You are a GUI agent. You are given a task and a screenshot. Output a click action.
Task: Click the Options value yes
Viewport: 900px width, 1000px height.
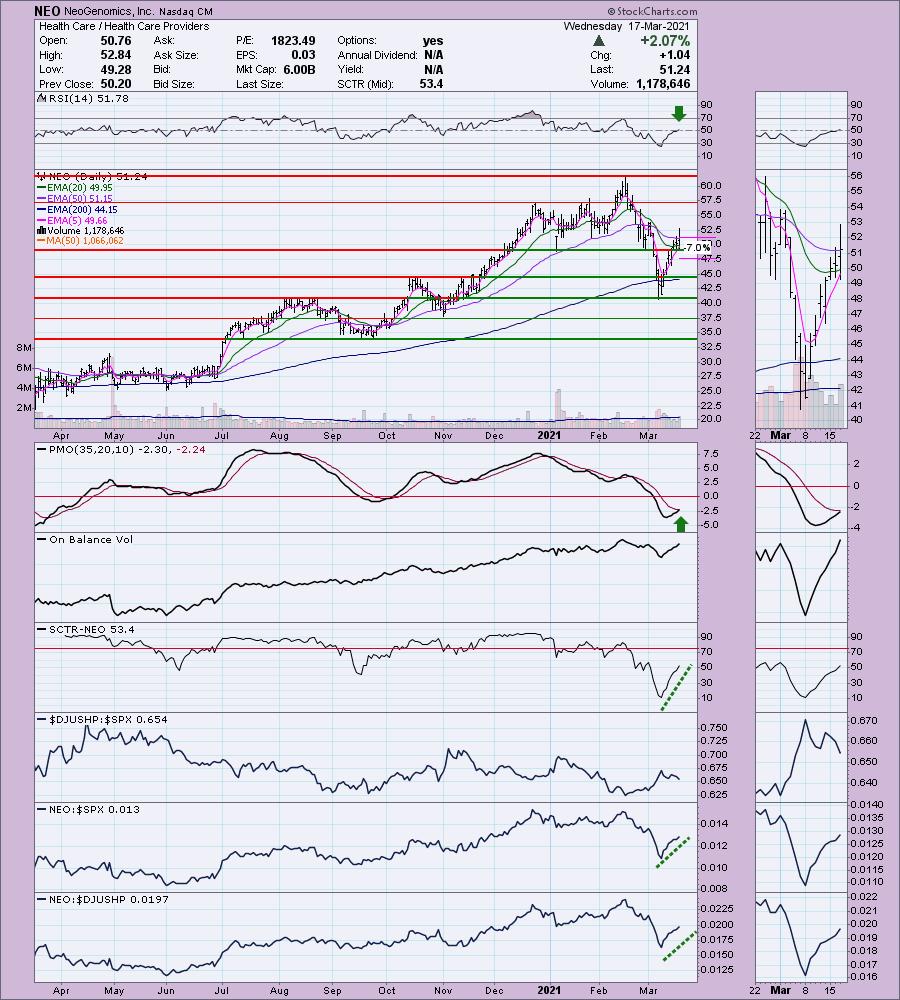[x=433, y=41]
